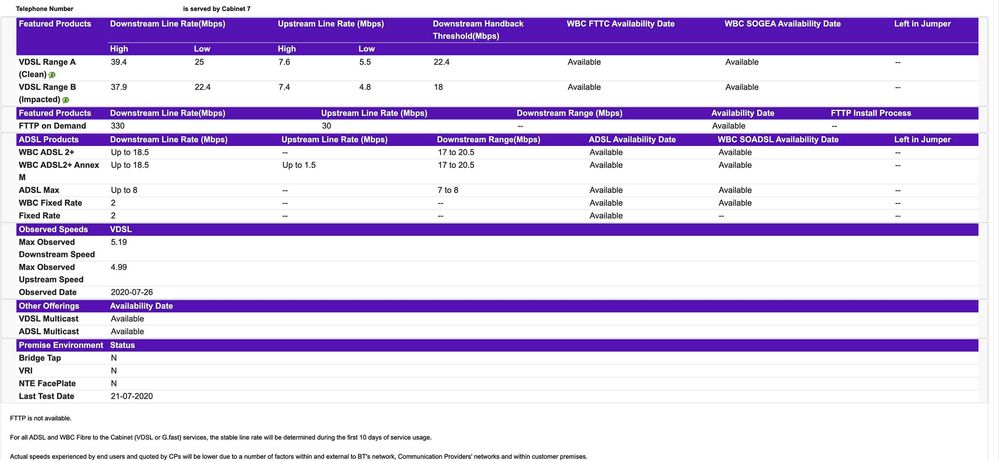Click the 'Observed Speeds' section header

point(54,229)
